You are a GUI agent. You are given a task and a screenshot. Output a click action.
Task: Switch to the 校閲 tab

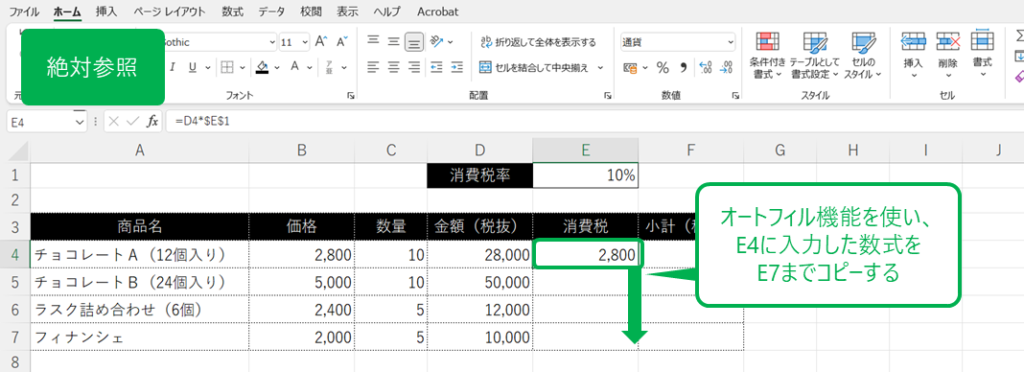312,12
